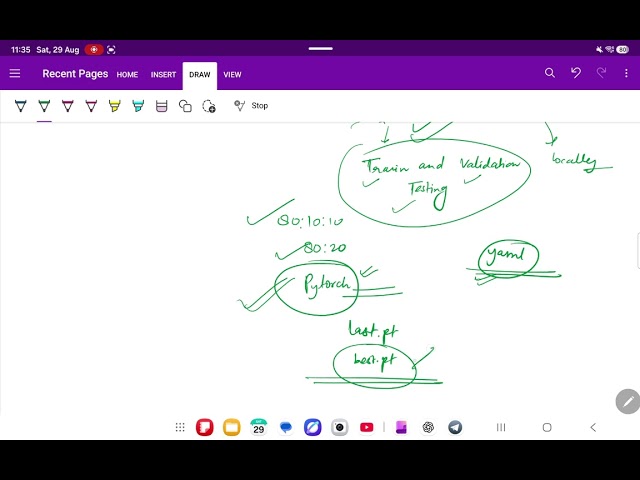Tap the system back arrow

point(593,427)
